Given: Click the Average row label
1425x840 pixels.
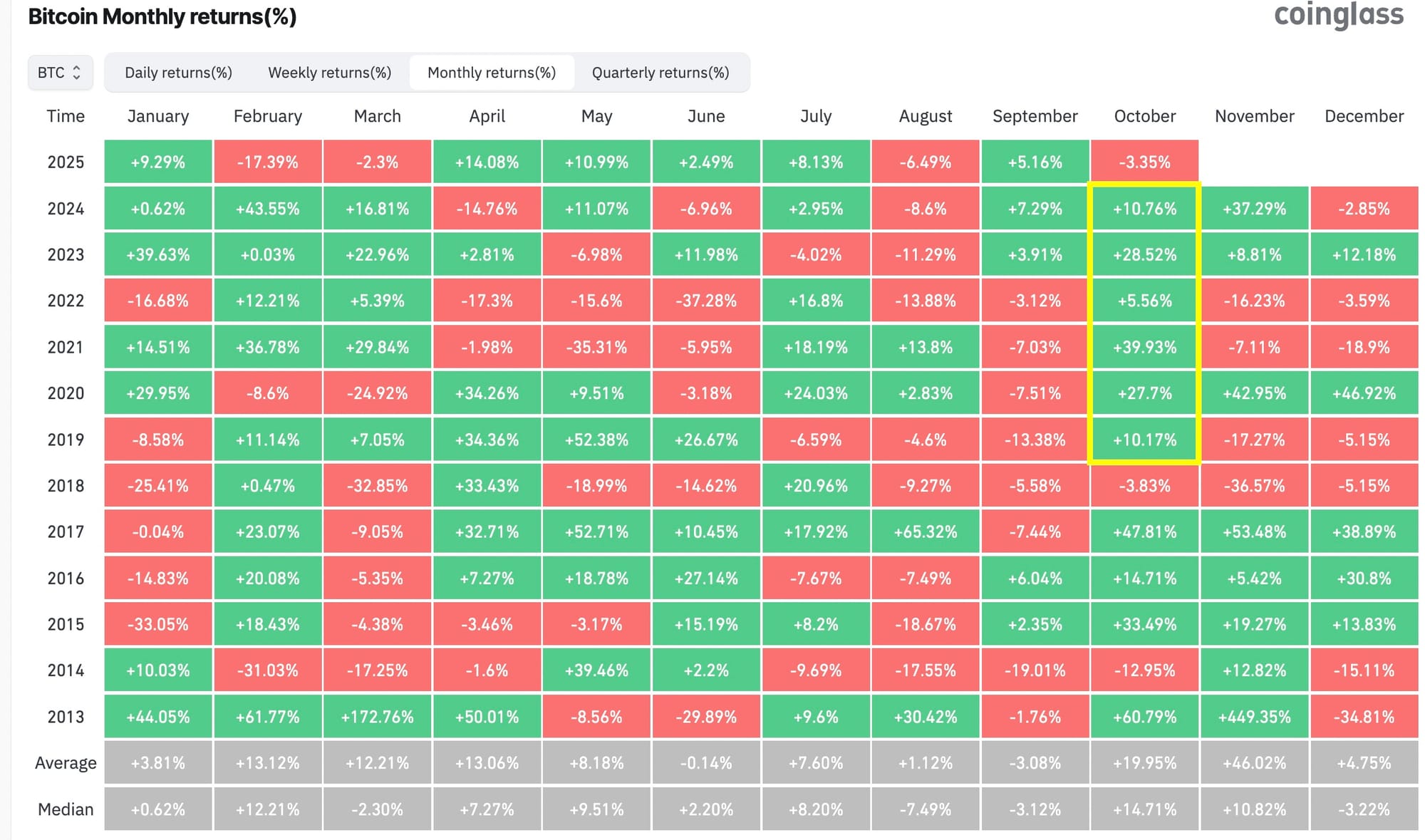Looking at the screenshot, I should pos(66,763).
